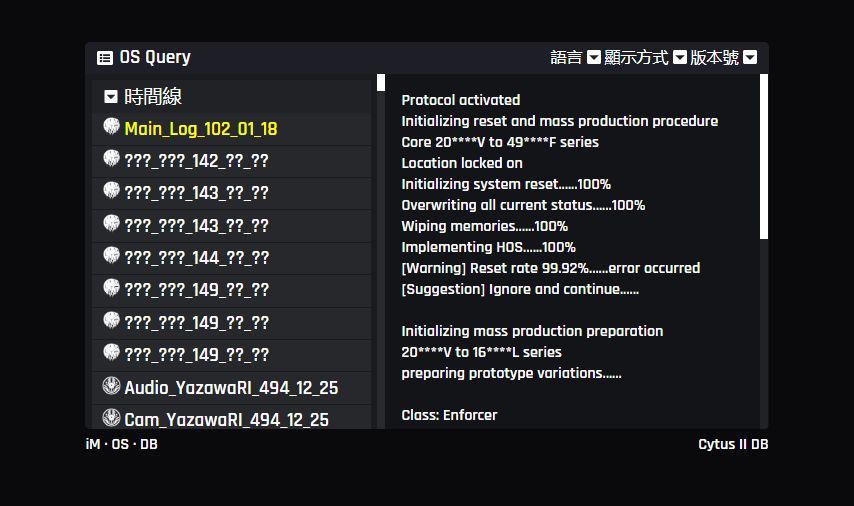Select the ???_???_142_??_?? locked entry
Image resolution: width=854 pixels, height=506 pixels.
pos(196,161)
